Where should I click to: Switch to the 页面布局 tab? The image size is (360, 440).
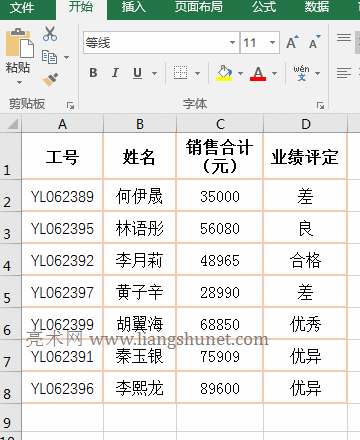pos(199,7)
